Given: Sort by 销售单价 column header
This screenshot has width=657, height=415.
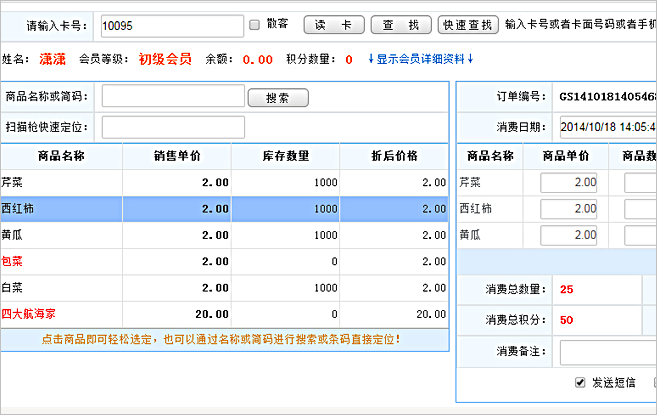Looking at the screenshot, I should [177, 156].
